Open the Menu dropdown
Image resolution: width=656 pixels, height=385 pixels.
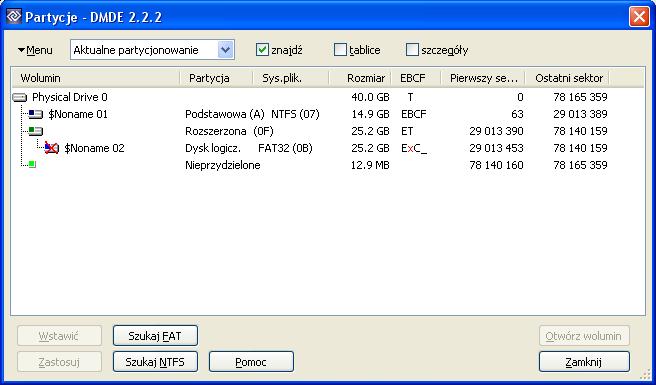tap(35, 51)
